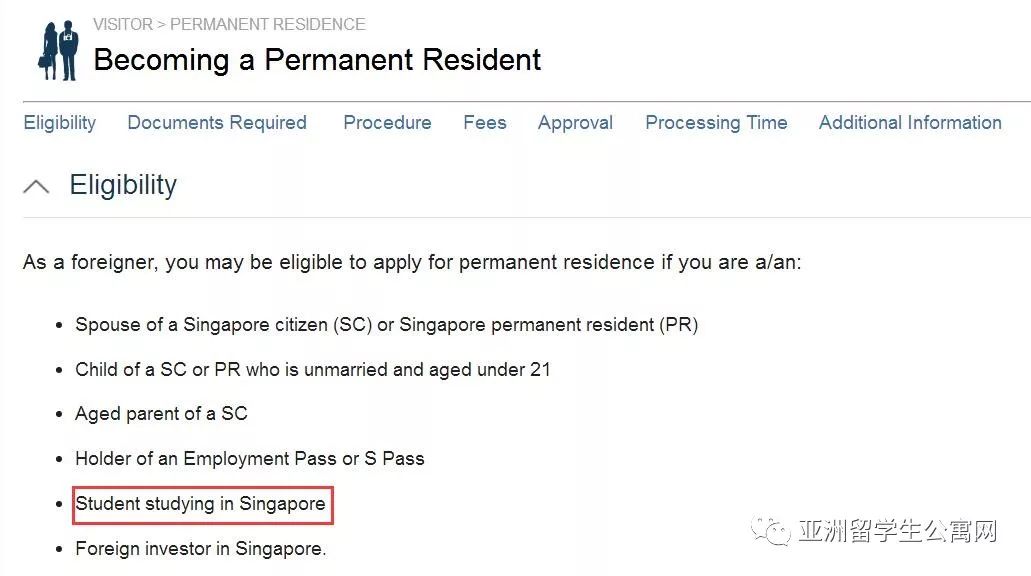Select the highlighted Student studying in Singapore item

tap(201, 504)
